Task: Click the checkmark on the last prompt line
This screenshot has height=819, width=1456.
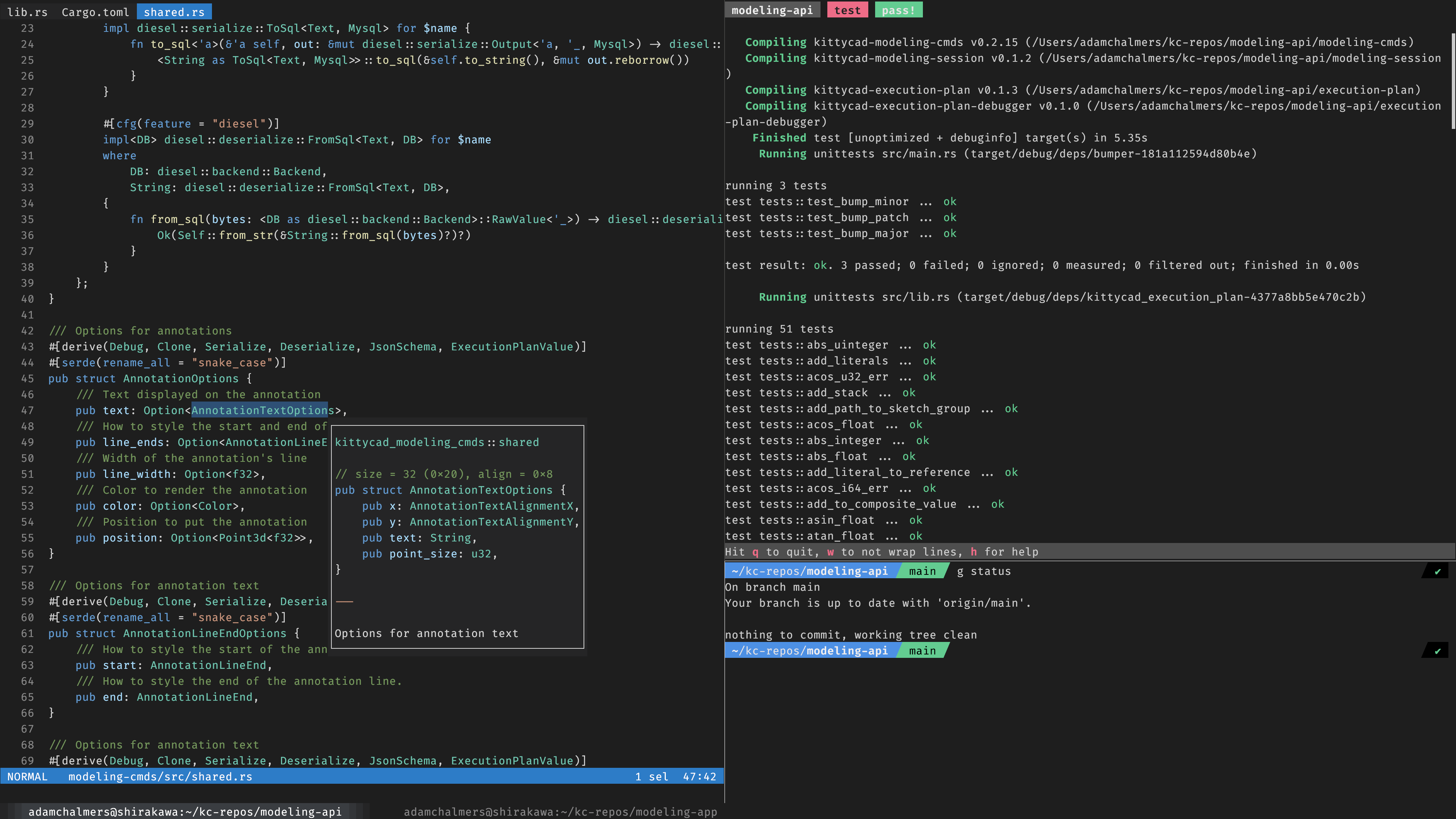Action: point(1438,651)
